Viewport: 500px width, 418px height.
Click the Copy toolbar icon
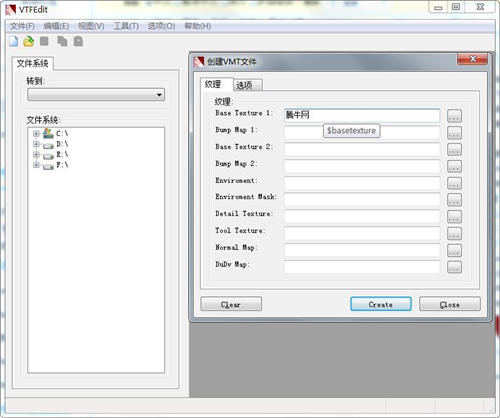62,41
